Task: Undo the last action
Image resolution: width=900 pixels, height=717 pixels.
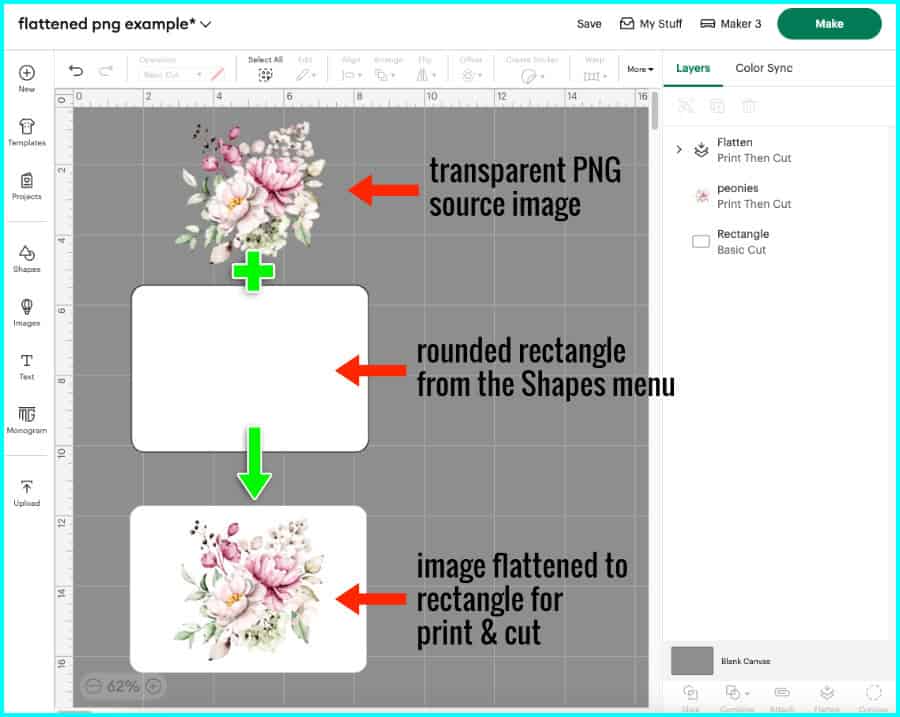Action: point(76,71)
